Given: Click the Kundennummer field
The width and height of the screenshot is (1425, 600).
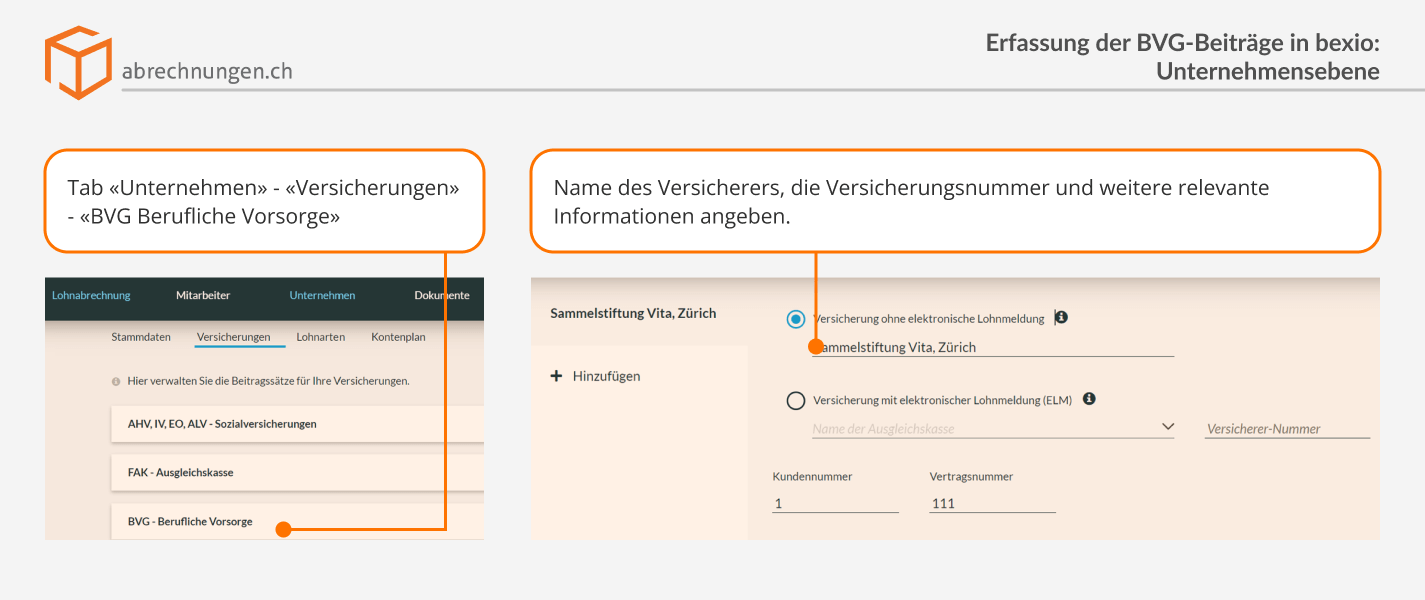Looking at the screenshot, I should click(x=835, y=503).
